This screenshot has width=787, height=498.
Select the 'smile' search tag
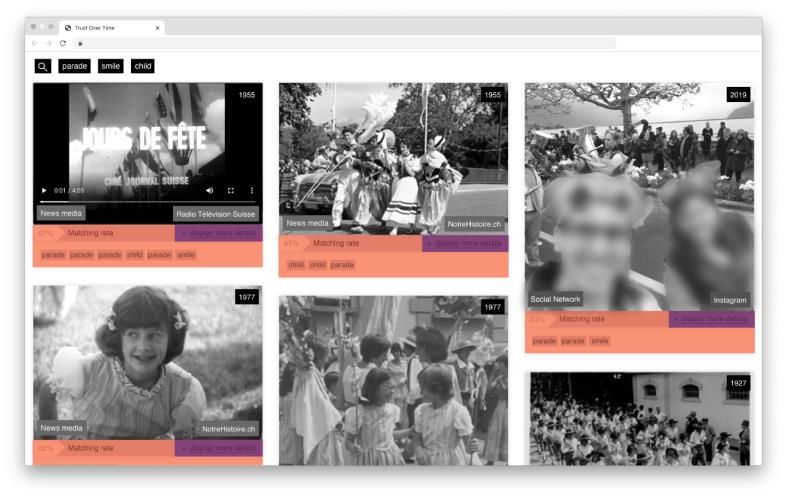(110, 66)
